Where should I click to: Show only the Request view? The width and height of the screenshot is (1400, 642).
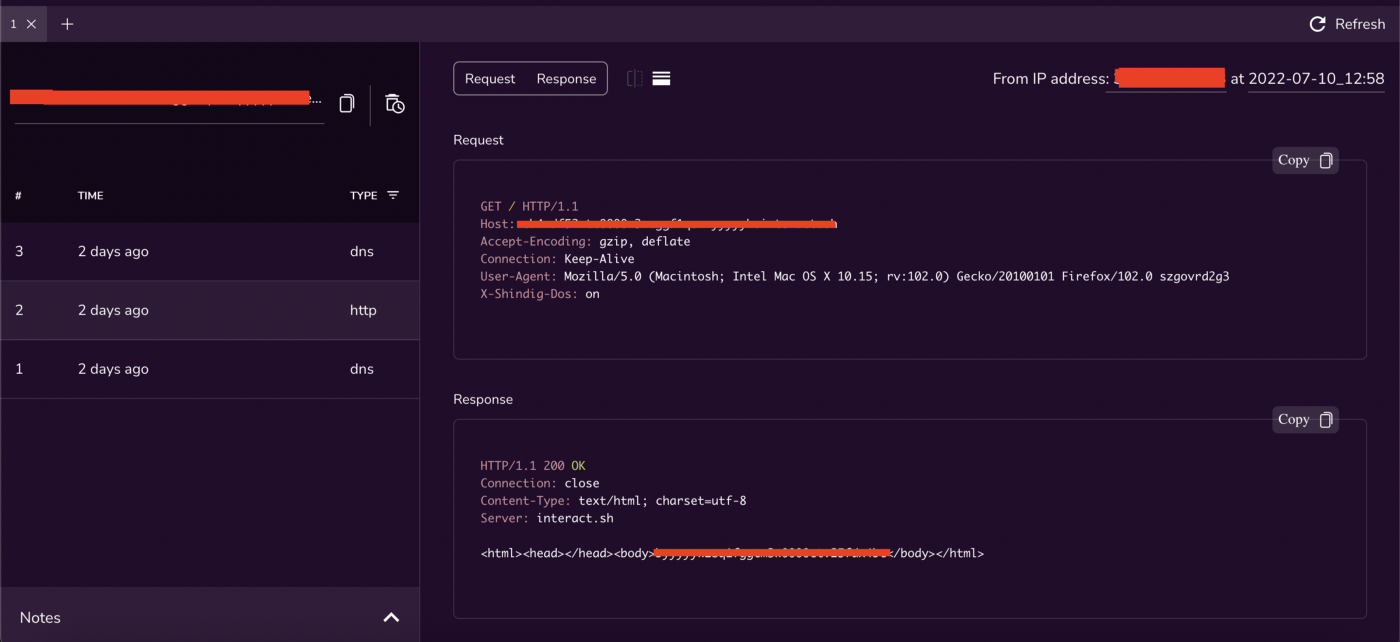(x=490, y=79)
